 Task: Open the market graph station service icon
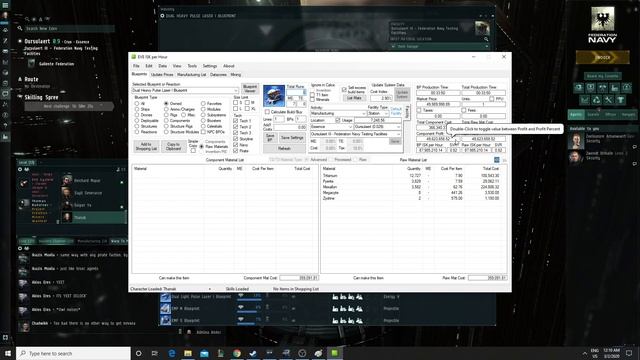click(x=584, y=100)
